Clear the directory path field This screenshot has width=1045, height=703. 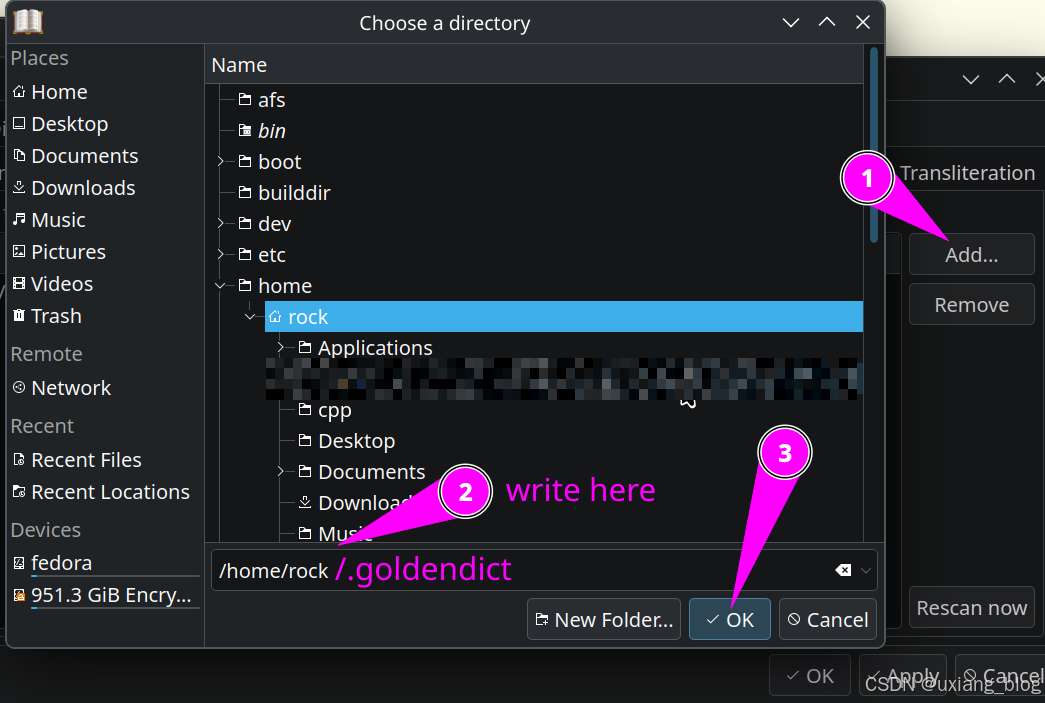pyautogui.click(x=843, y=570)
